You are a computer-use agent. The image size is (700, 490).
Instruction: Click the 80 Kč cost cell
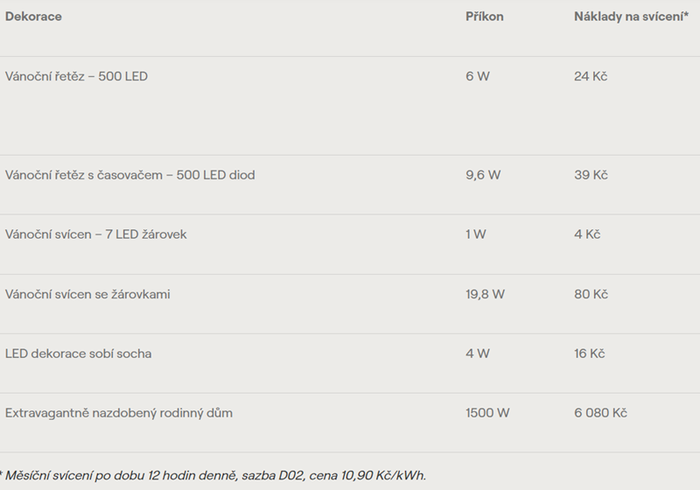click(x=590, y=294)
